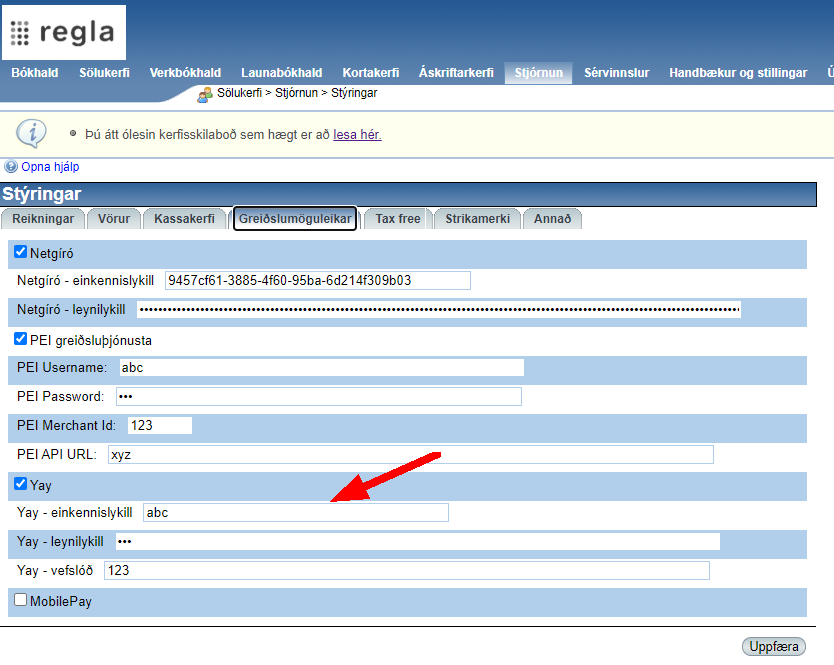Select the Netgíró - leynilykill password field

click(x=438, y=310)
